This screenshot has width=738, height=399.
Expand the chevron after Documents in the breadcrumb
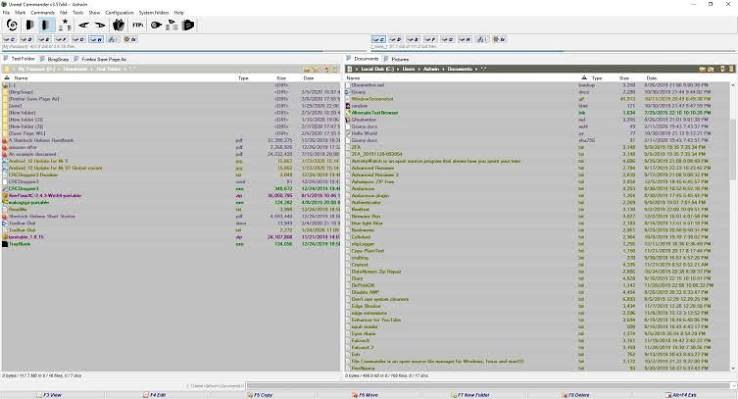coord(476,69)
